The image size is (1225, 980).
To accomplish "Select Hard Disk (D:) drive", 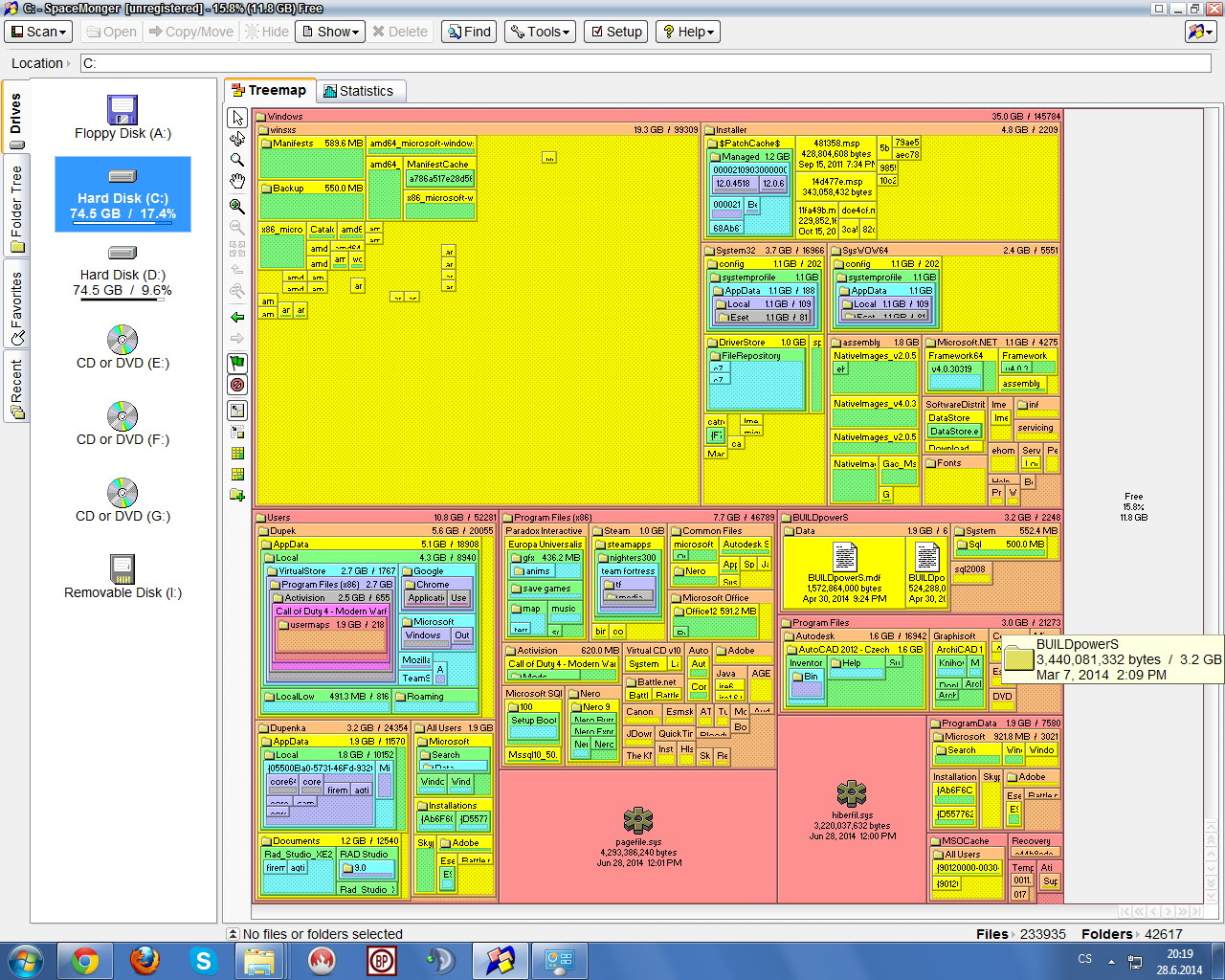I will click(122, 271).
